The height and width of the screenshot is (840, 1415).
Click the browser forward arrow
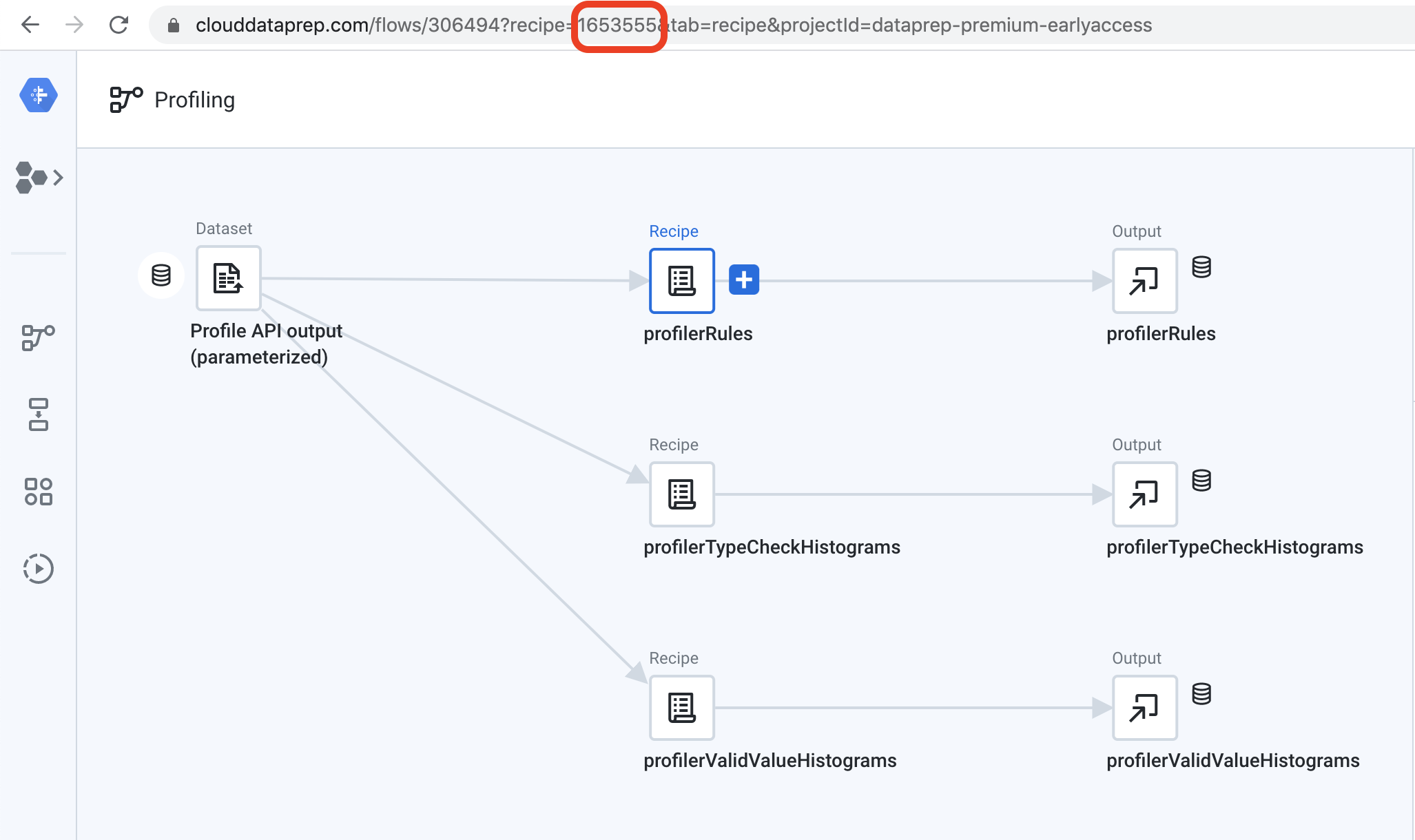click(x=74, y=25)
